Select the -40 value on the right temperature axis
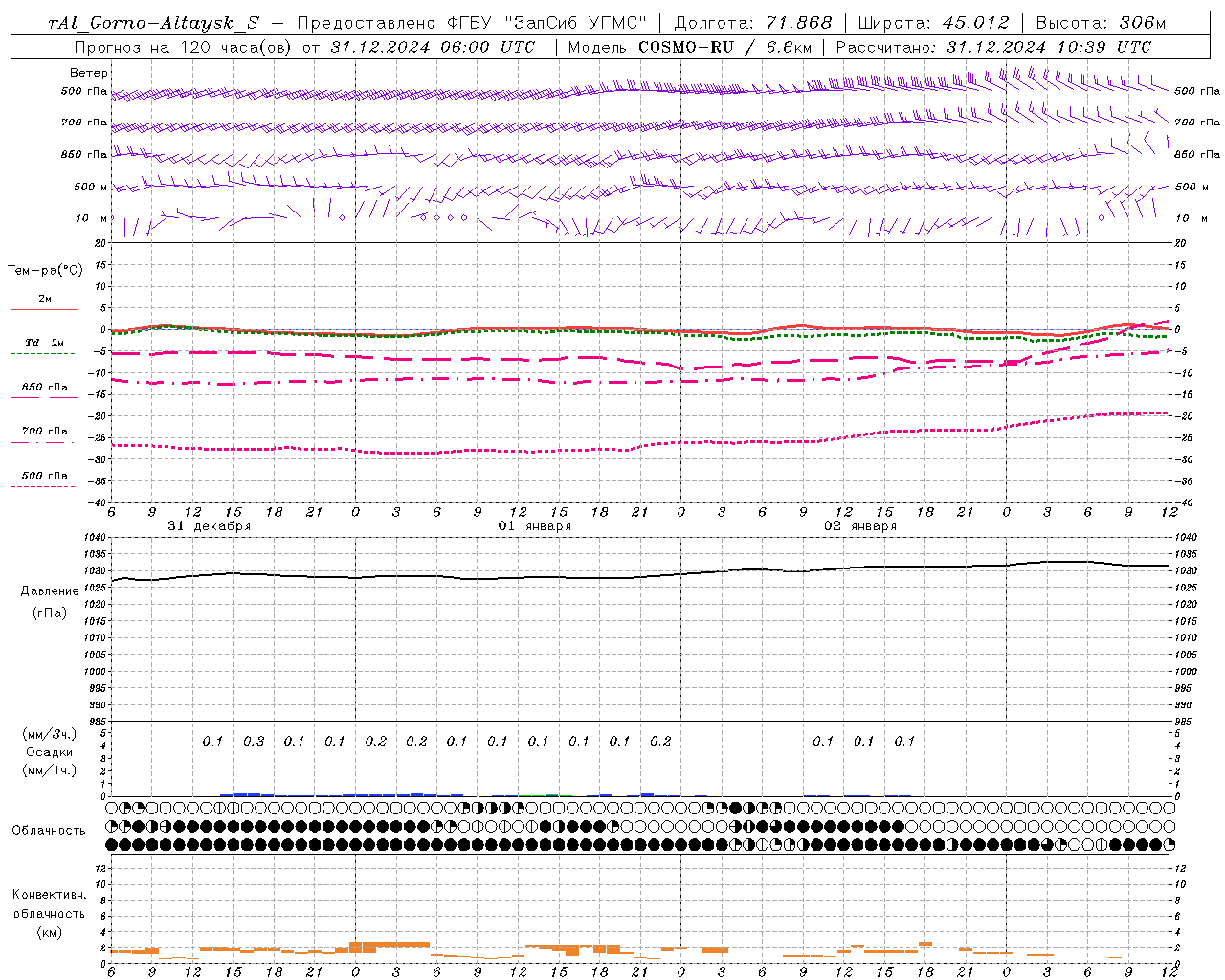The width and height of the screenshot is (1225, 980). click(1183, 502)
